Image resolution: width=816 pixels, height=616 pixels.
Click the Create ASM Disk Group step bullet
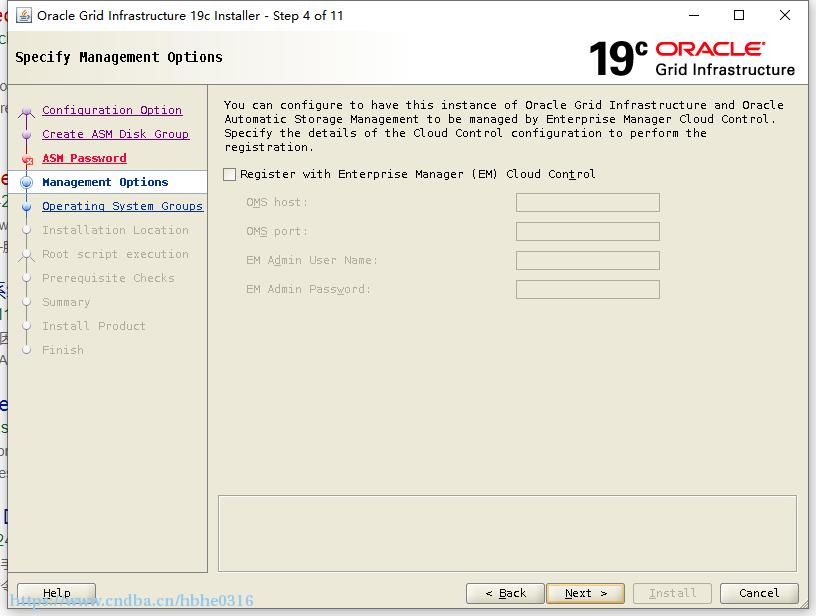pos(27,135)
